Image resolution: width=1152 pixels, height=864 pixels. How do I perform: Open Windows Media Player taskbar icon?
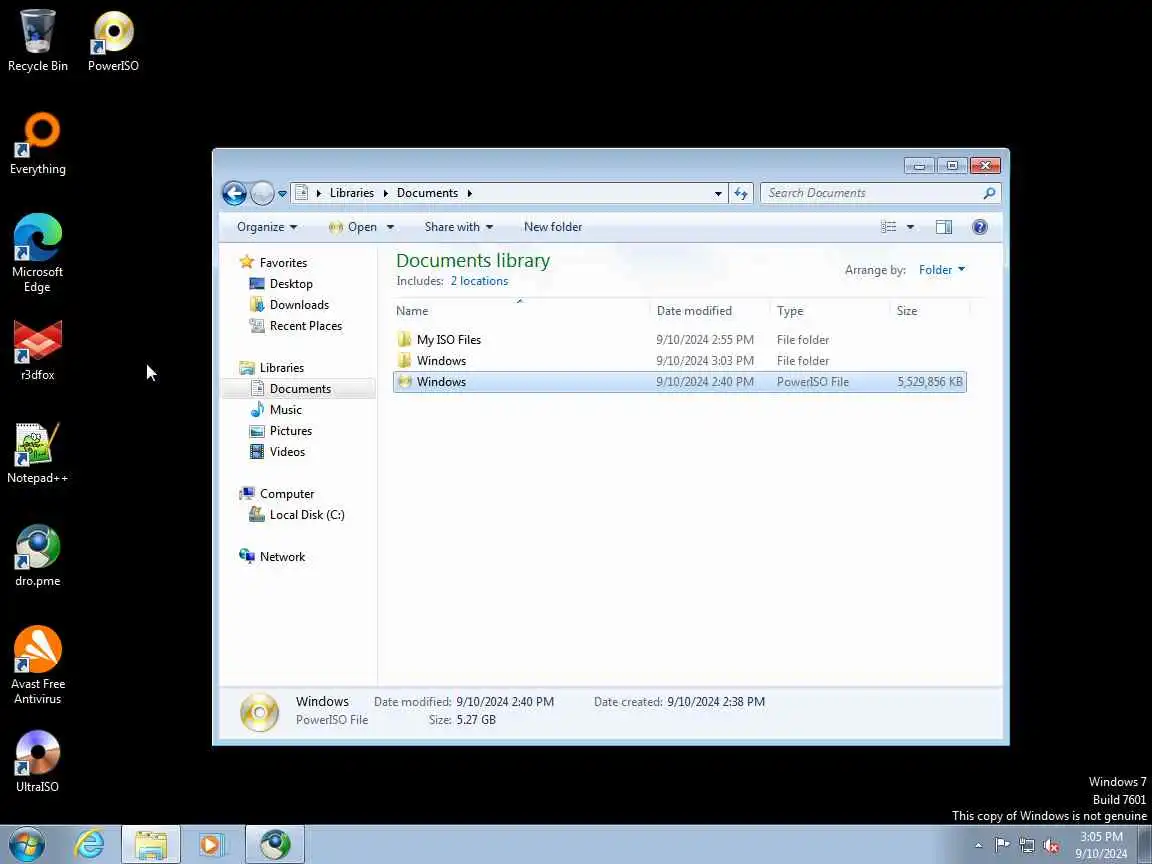(x=212, y=845)
